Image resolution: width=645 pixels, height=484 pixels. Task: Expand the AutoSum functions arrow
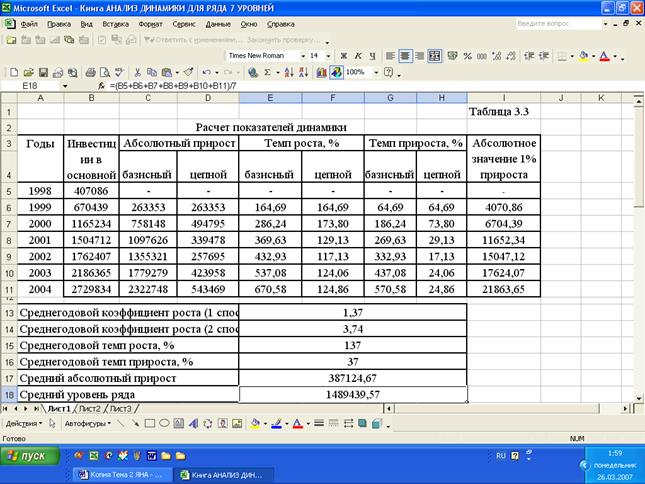tap(278, 73)
